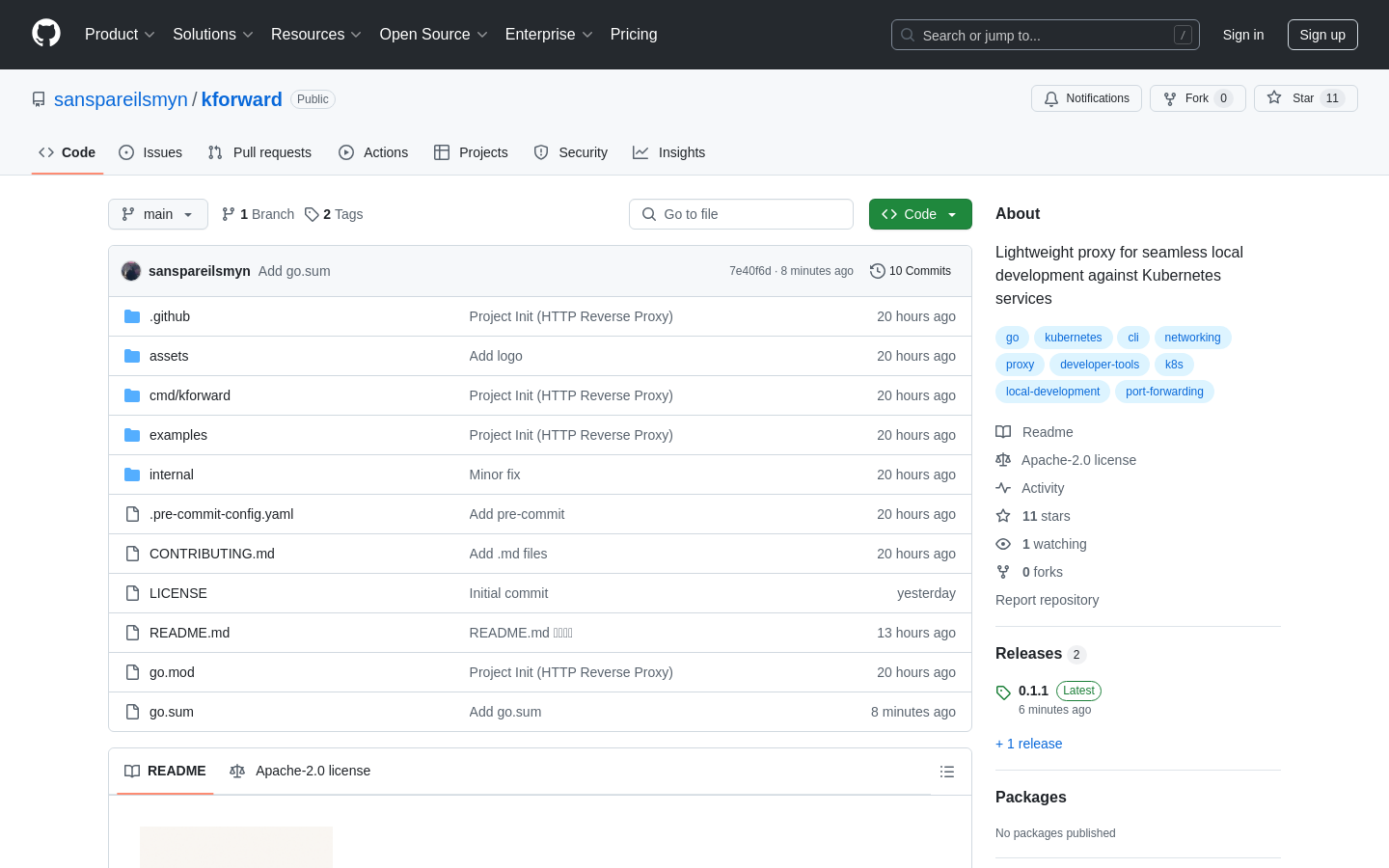
Task: Select the README tab
Action: tap(165, 771)
